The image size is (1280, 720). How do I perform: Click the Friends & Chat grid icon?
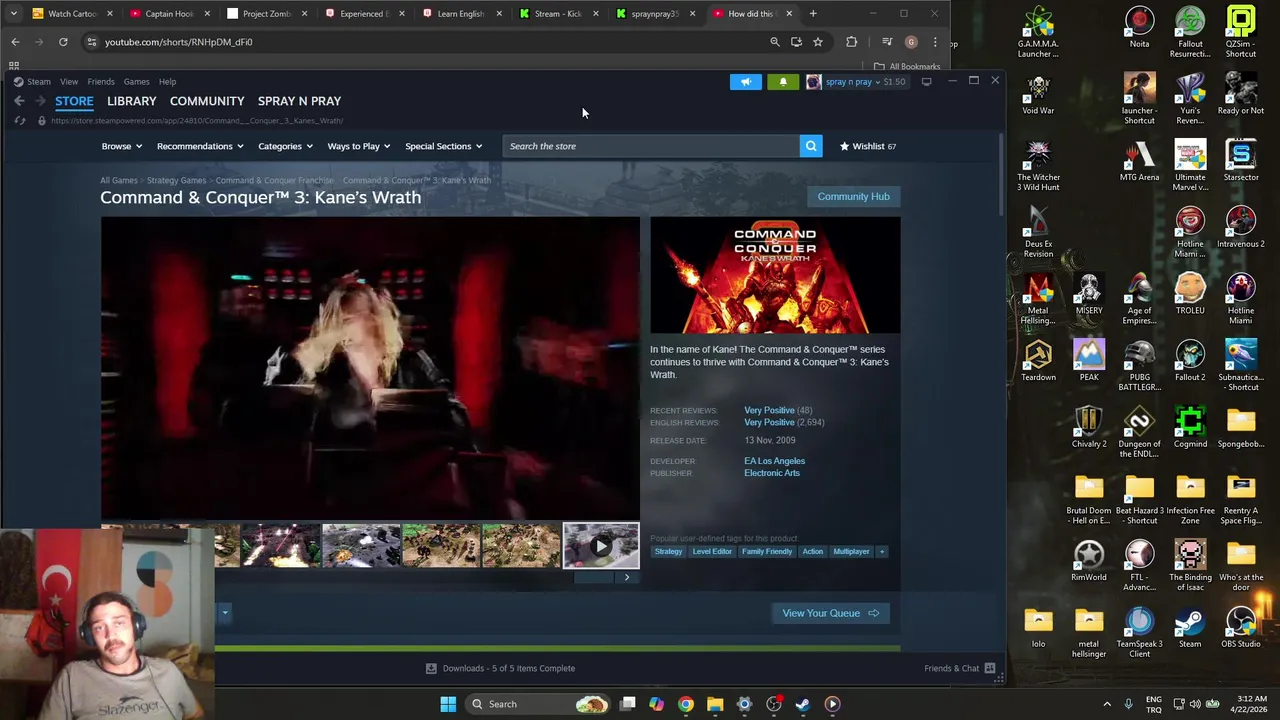[x=990, y=668]
